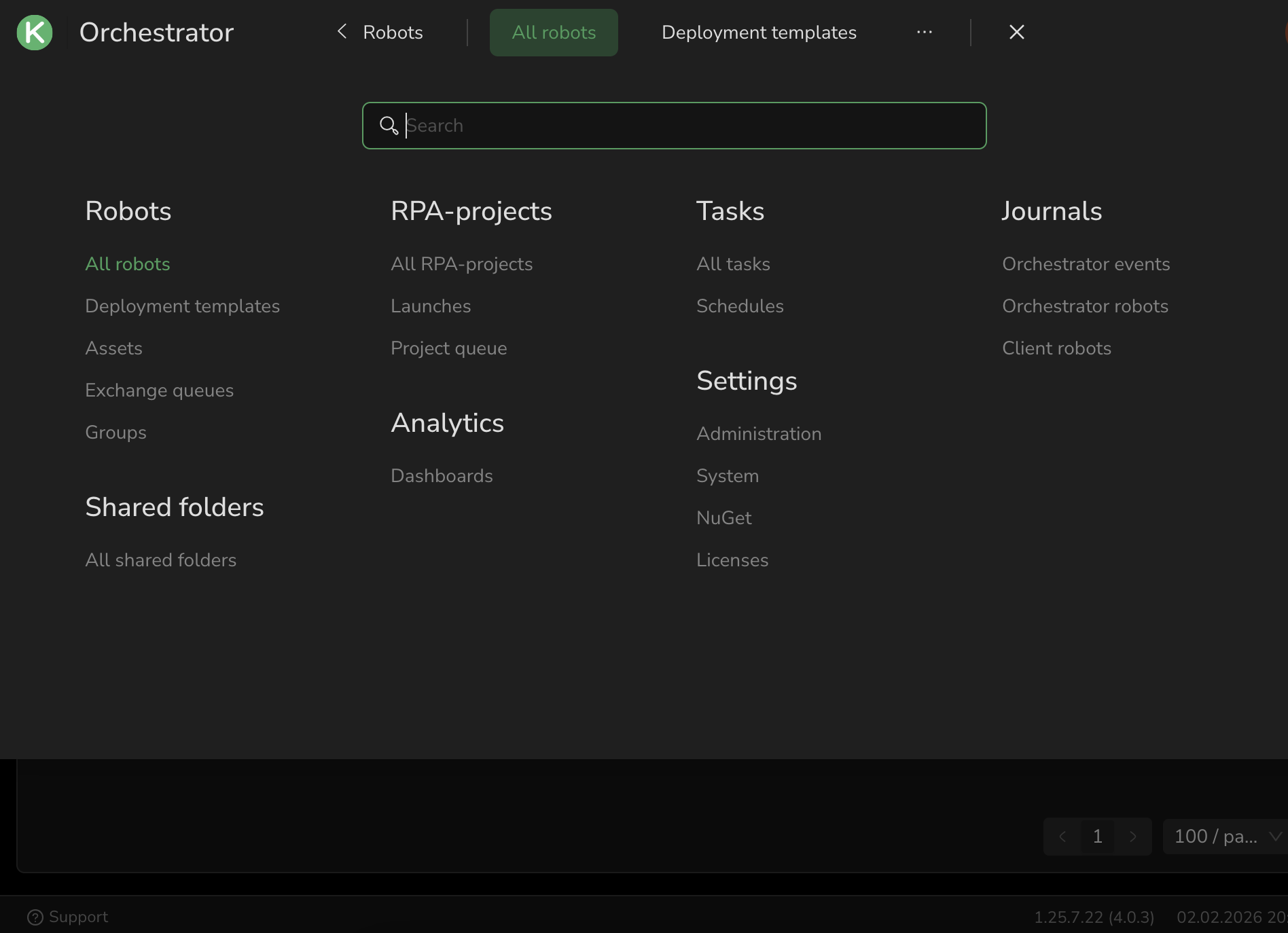Go to next page arrow
1288x933 pixels.
[x=1132, y=837]
